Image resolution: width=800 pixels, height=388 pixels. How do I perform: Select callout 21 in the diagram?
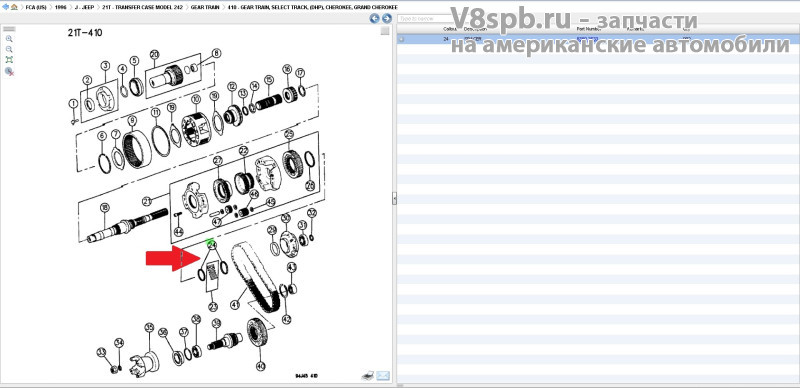147,201
